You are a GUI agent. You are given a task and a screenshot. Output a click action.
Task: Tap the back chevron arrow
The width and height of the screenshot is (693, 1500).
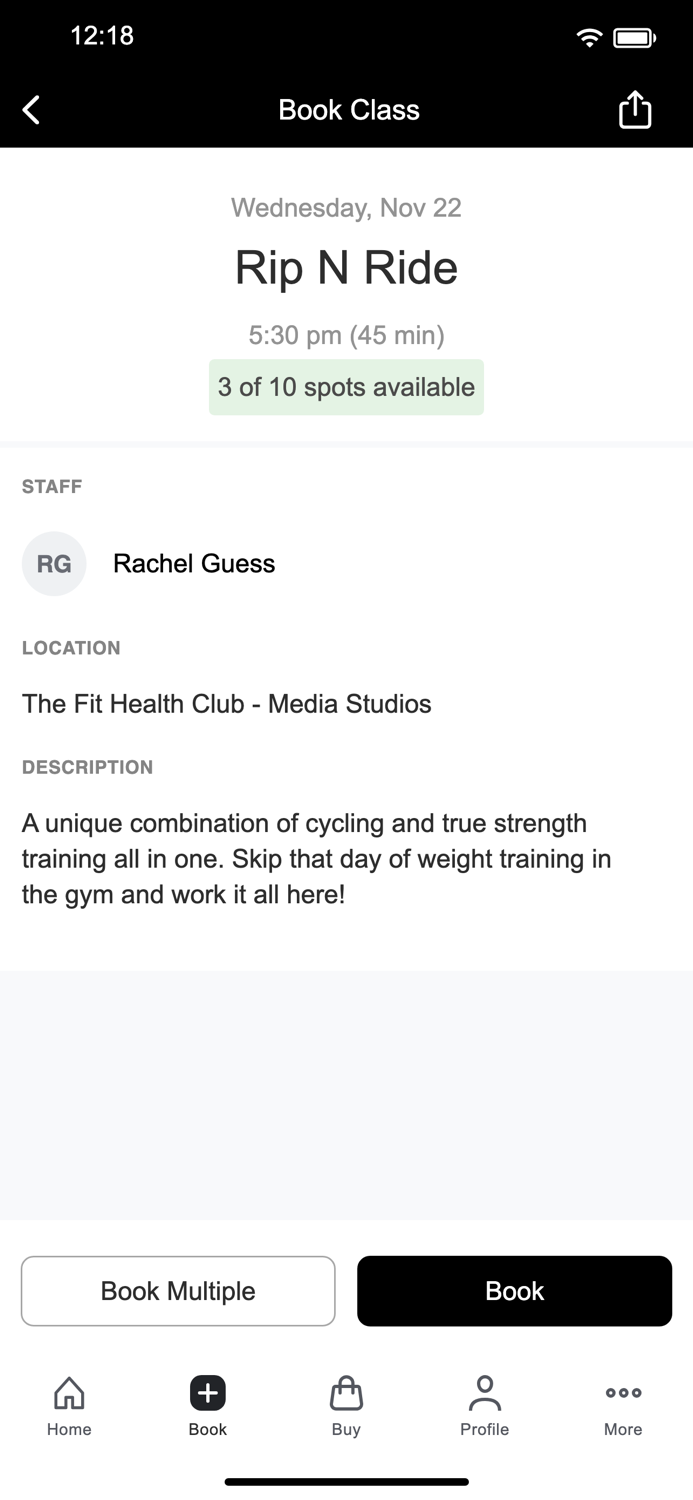point(30,109)
